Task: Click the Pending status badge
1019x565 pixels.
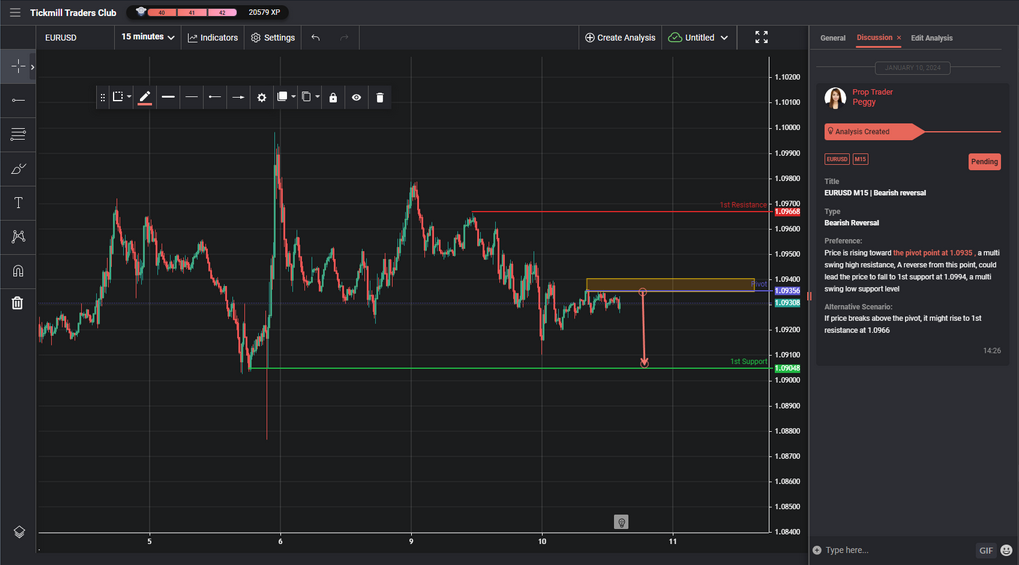Action: (984, 162)
